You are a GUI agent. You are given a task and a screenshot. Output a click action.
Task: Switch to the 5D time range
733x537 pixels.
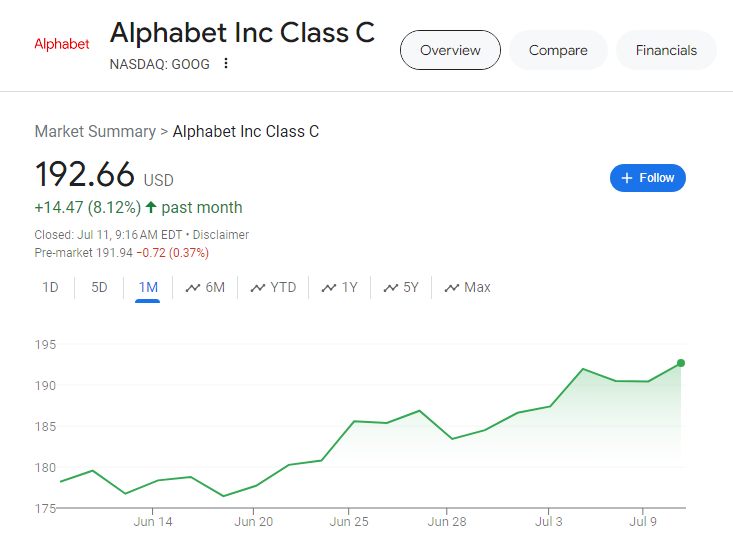99,287
